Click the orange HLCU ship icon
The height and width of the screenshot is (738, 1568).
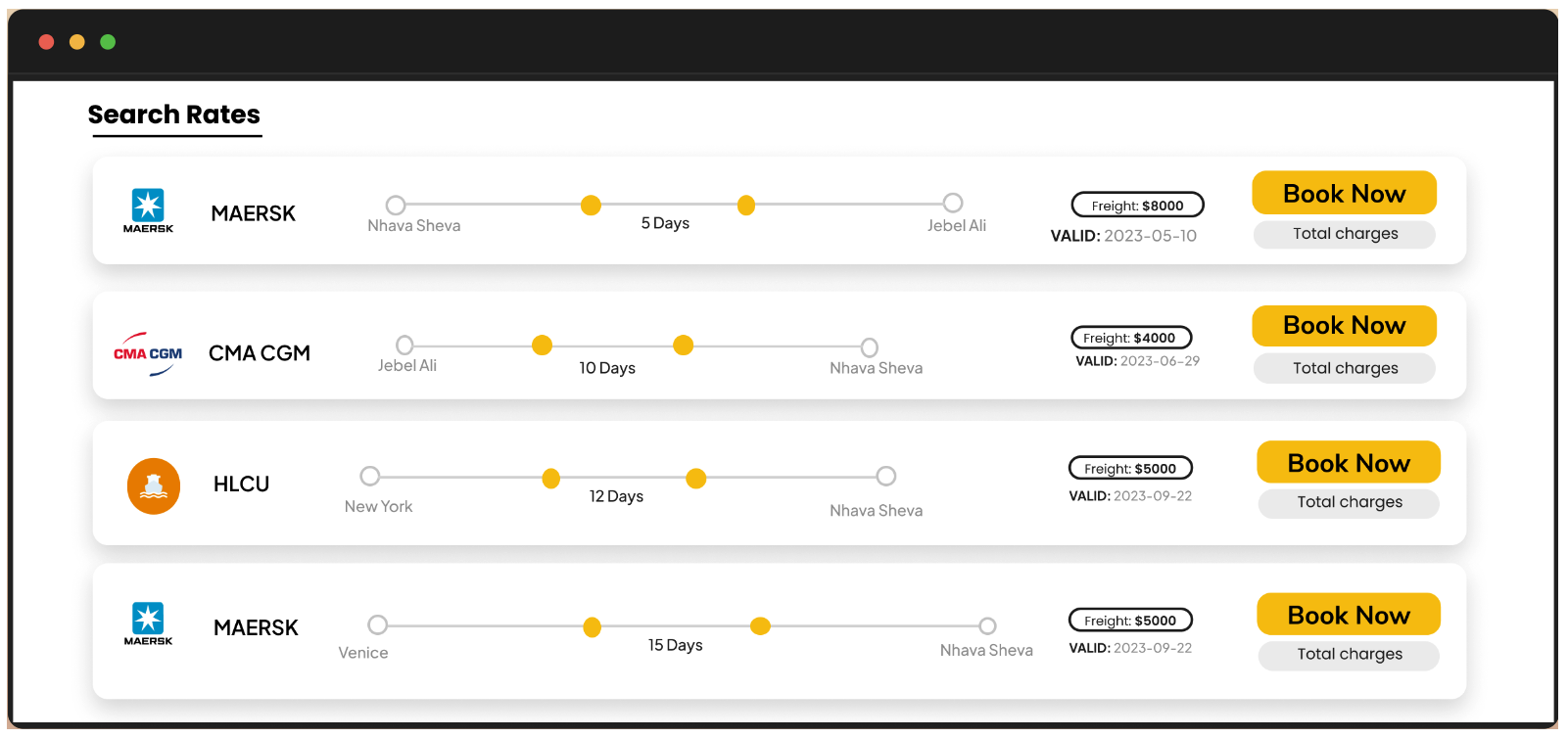(154, 485)
